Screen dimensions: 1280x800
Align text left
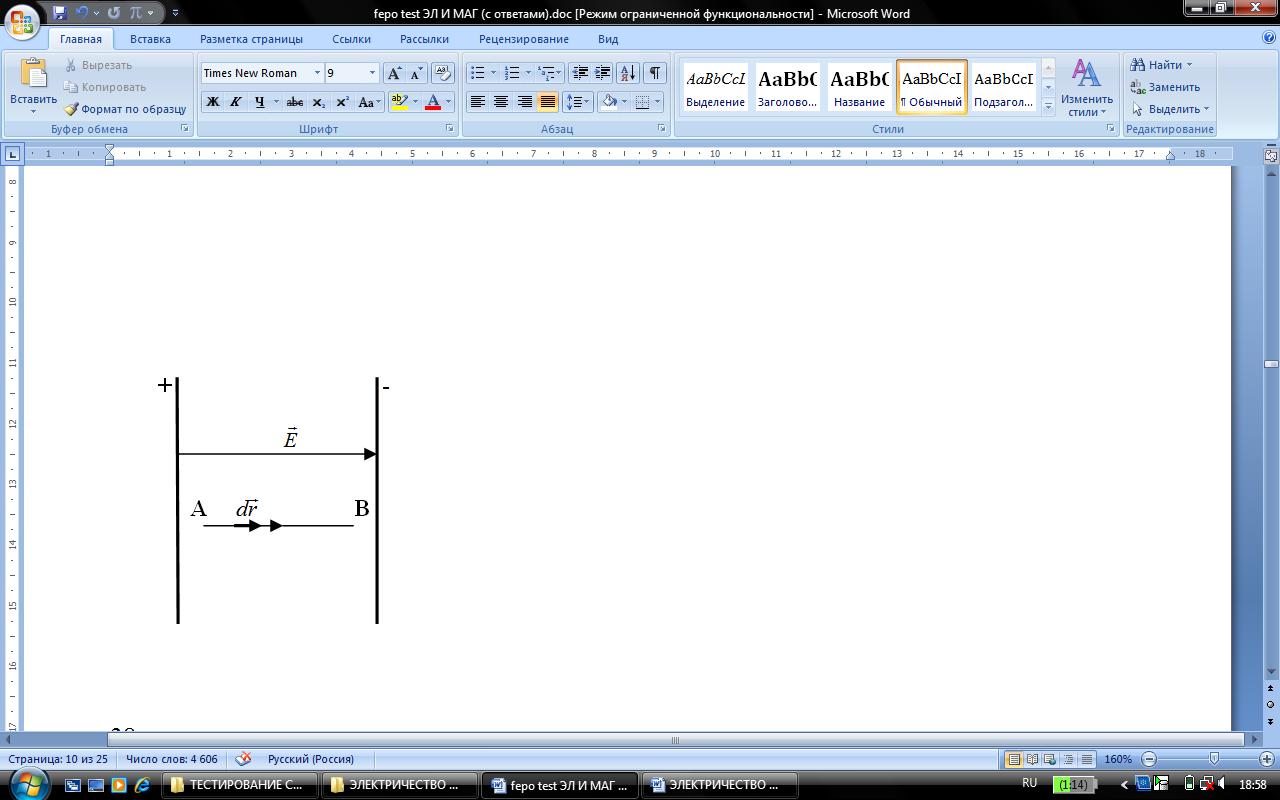click(x=478, y=102)
